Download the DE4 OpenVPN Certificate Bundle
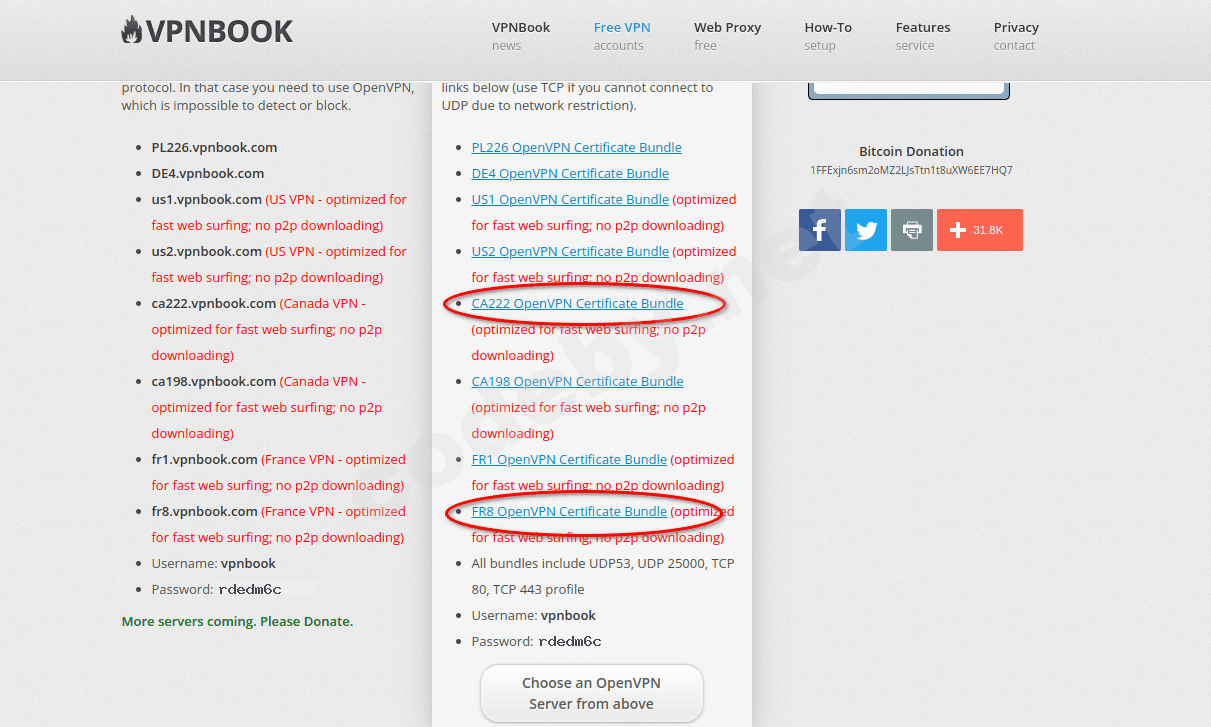 [x=569, y=173]
